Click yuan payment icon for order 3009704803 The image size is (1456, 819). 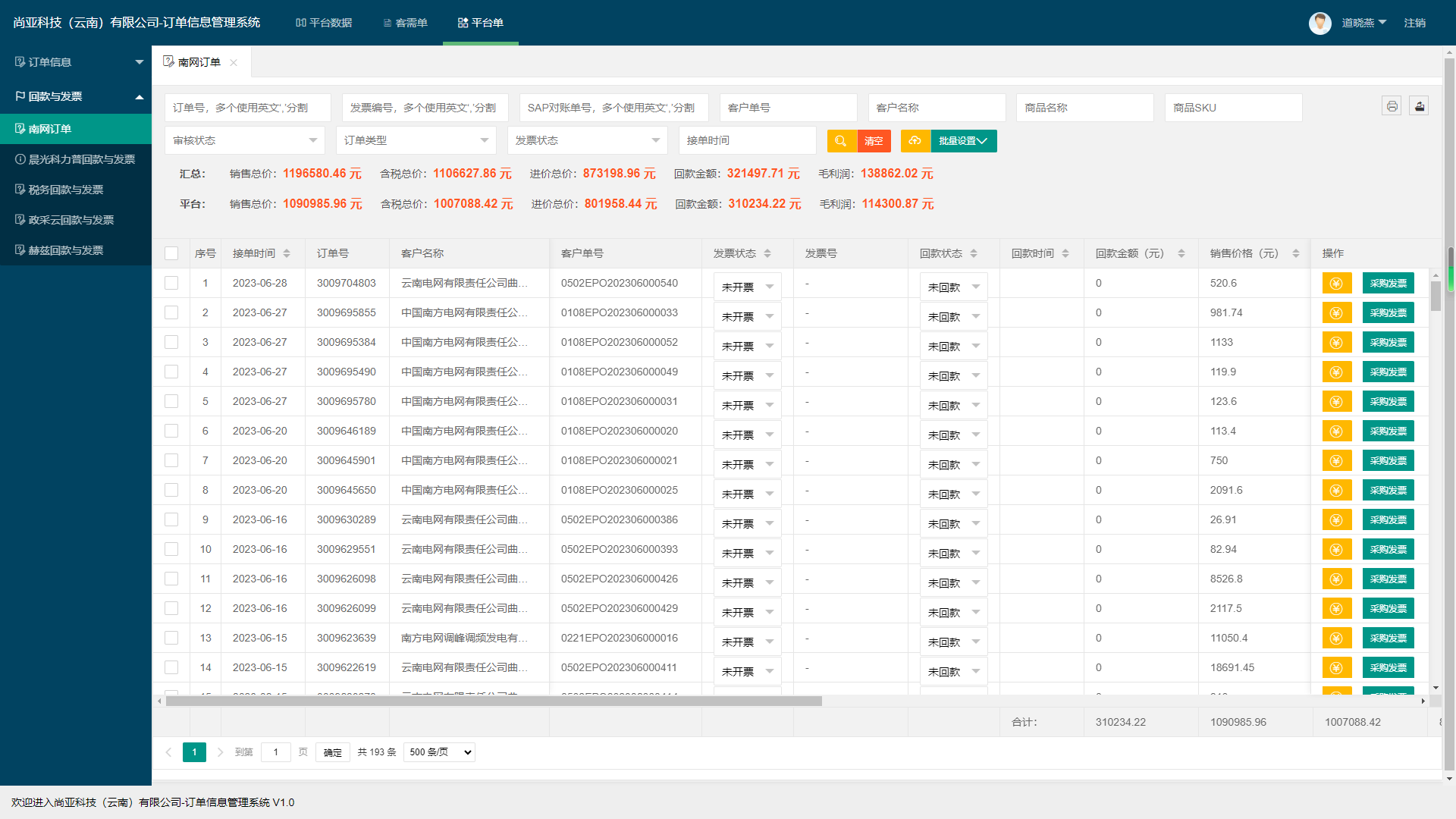click(x=1337, y=283)
